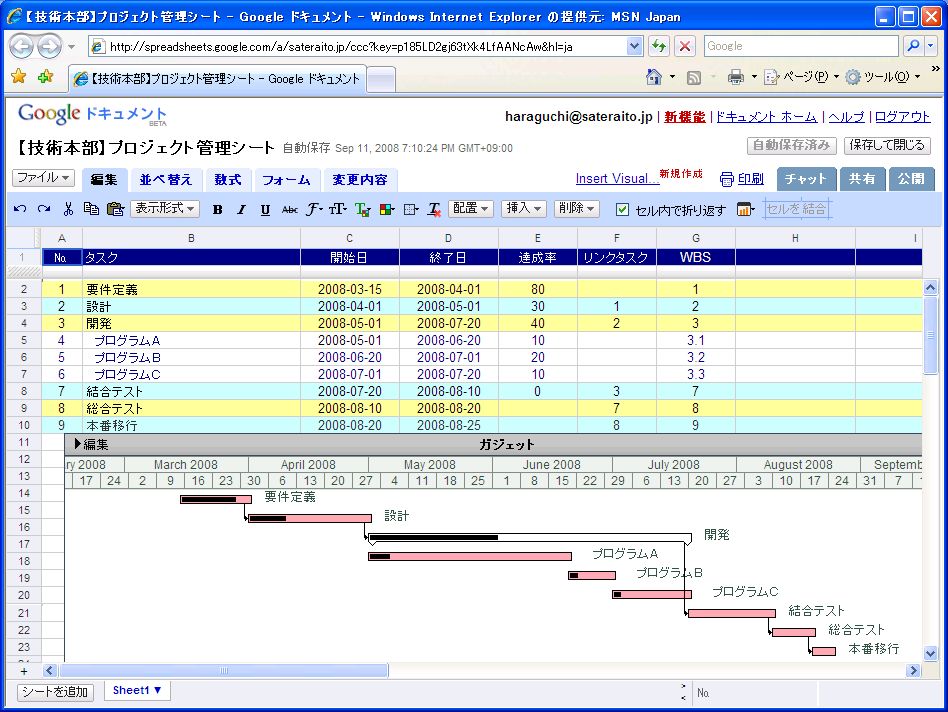Apply strikethrough text formatting
Viewport: 948px width, 712px height.
[289, 209]
